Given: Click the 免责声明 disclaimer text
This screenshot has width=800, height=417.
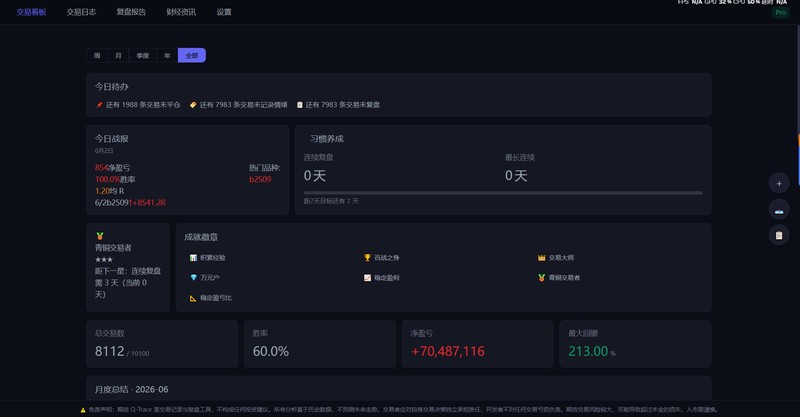Looking at the screenshot, I should [x=403, y=410].
